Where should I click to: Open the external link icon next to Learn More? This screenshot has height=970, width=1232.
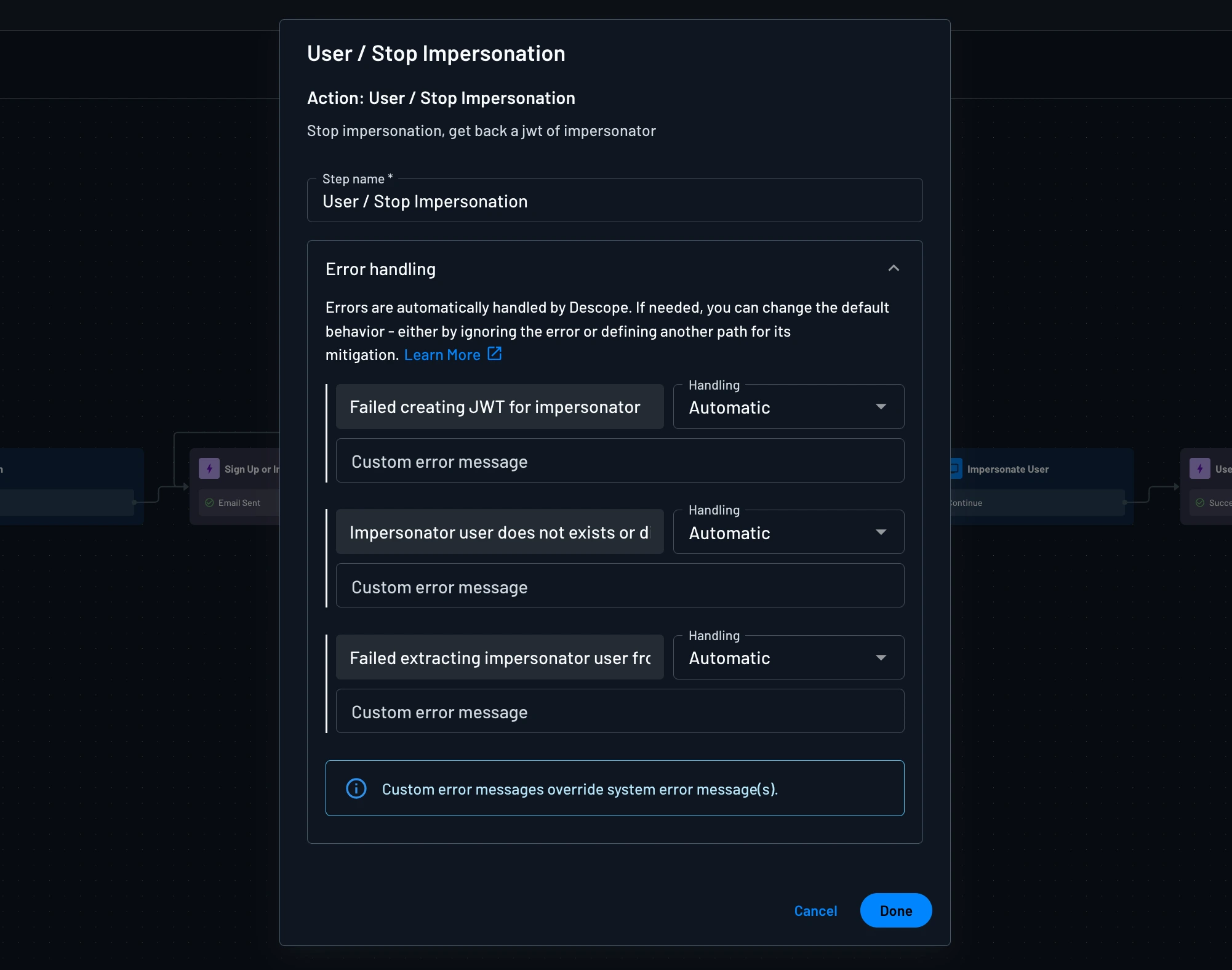coord(494,354)
